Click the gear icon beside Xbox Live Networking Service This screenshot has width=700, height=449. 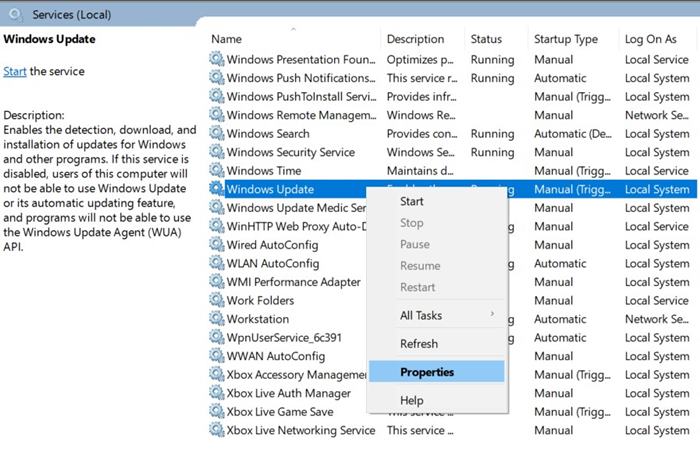(x=217, y=430)
